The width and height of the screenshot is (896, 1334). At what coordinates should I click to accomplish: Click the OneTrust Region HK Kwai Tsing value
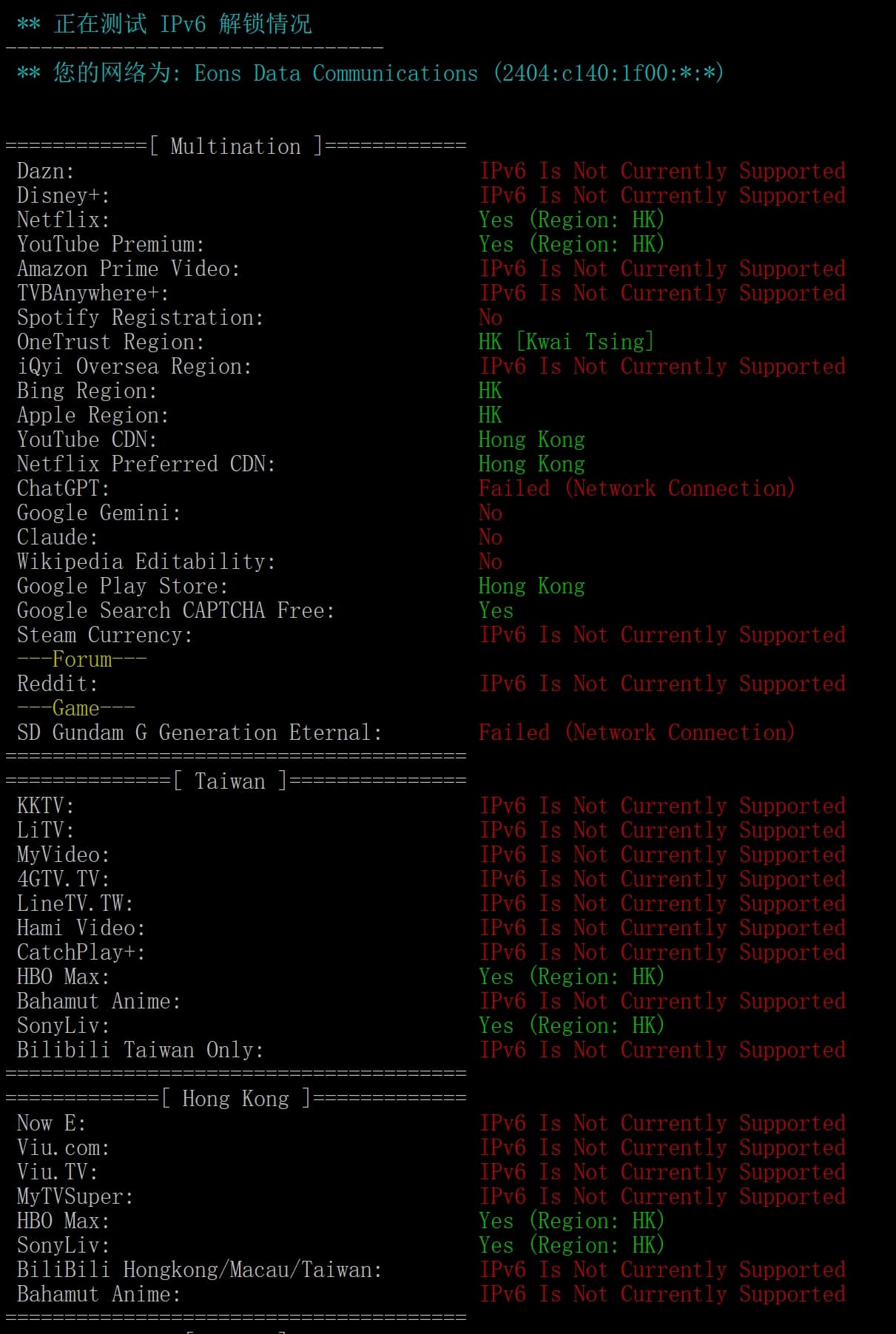tap(566, 342)
